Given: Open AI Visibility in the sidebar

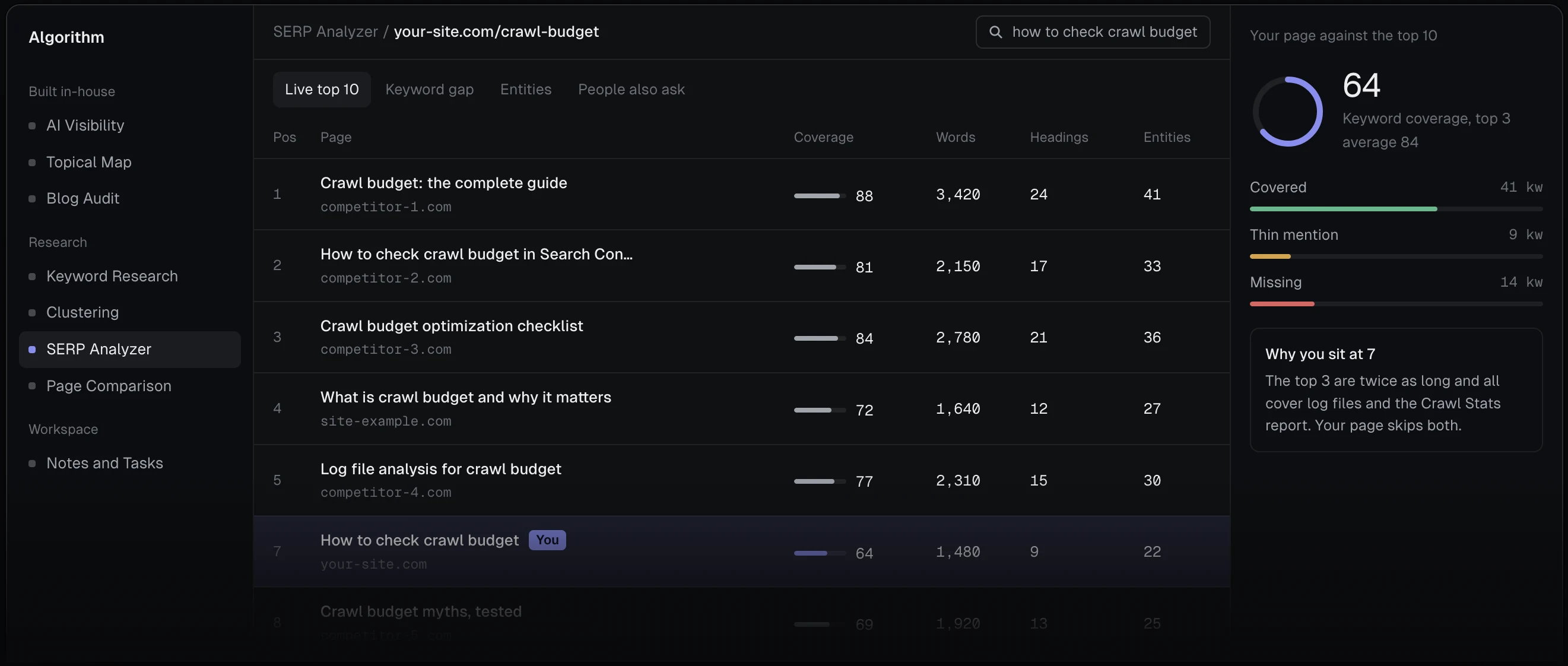Looking at the screenshot, I should point(129,125).
